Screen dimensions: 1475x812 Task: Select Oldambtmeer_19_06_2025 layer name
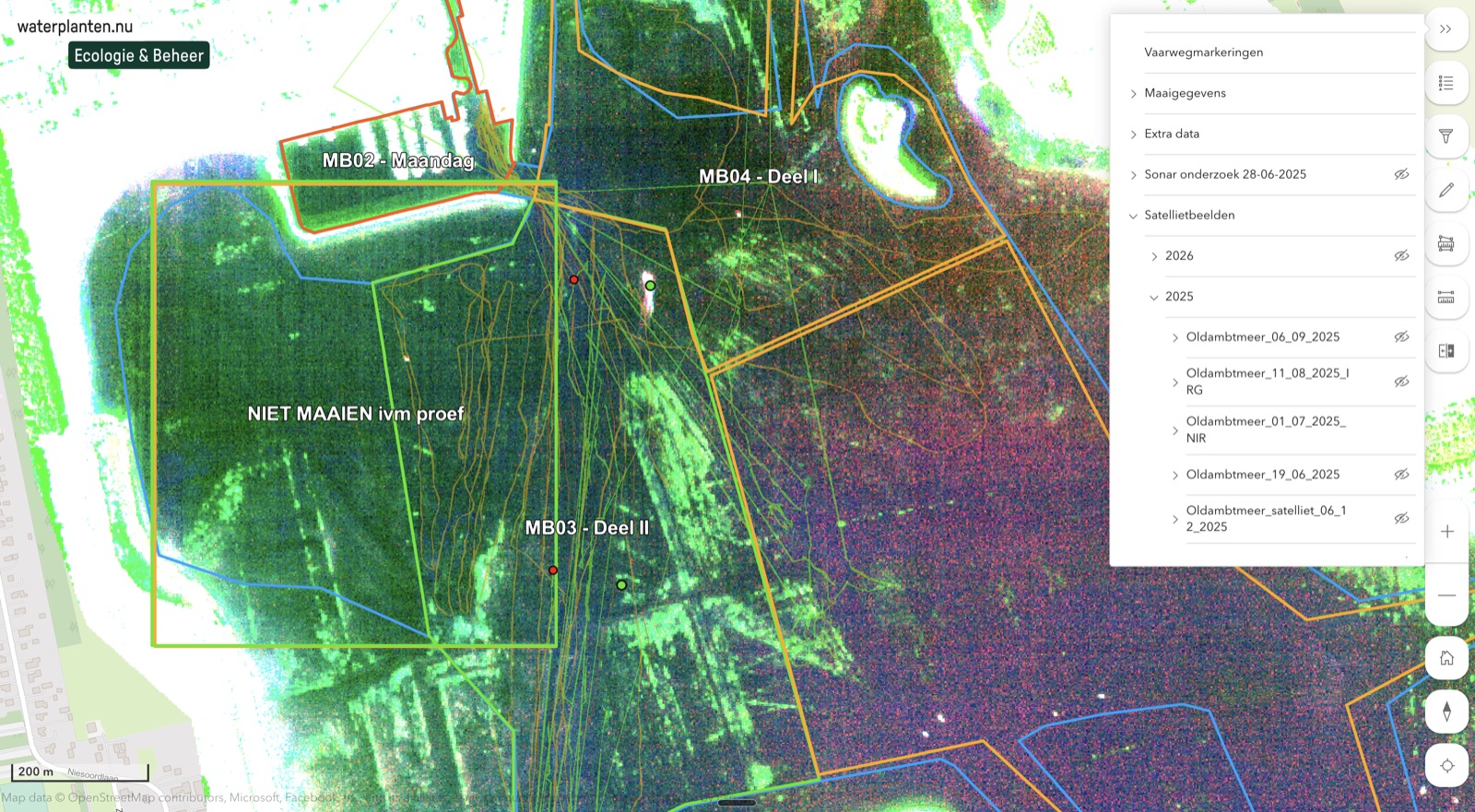coord(1263,475)
